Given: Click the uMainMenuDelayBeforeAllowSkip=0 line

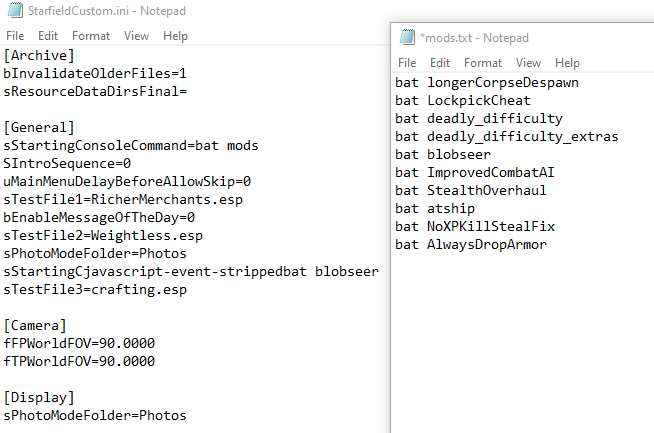Looking at the screenshot, I should click(127, 181).
